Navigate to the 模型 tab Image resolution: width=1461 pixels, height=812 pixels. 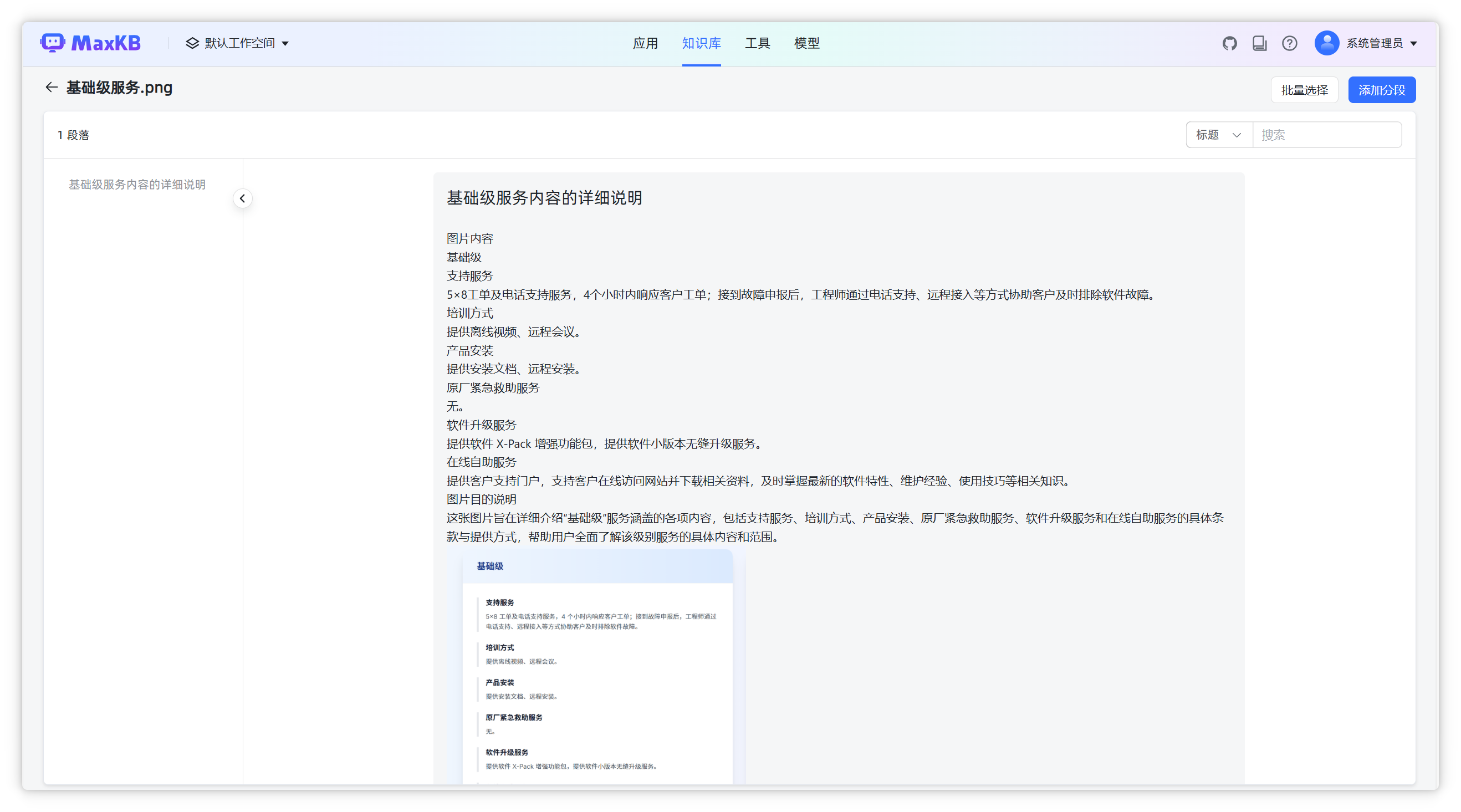tap(806, 43)
